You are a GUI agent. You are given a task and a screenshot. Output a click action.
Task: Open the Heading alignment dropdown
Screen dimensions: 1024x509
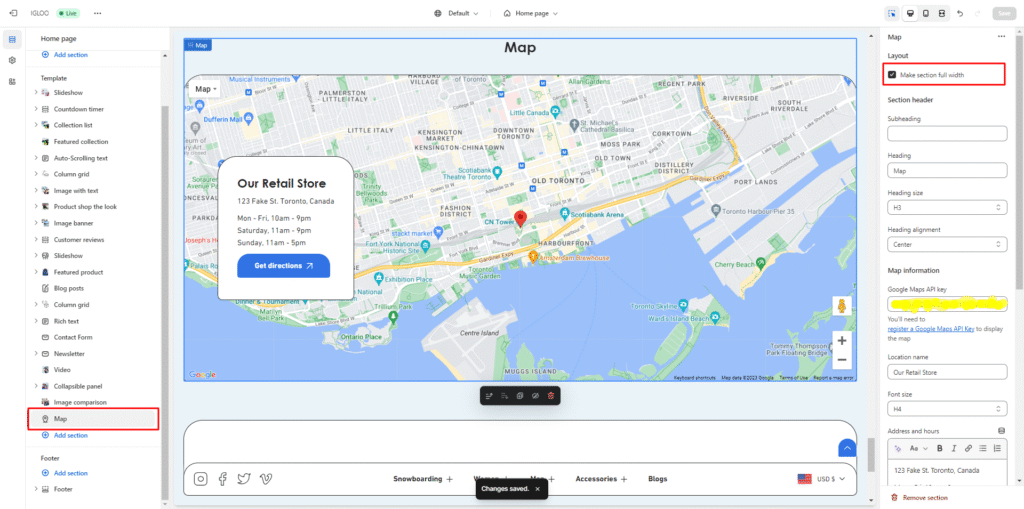point(946,244)
